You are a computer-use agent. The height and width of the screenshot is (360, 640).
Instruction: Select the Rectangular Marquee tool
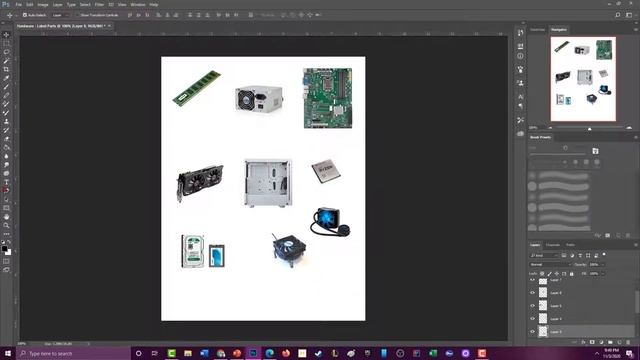point(6,43)
